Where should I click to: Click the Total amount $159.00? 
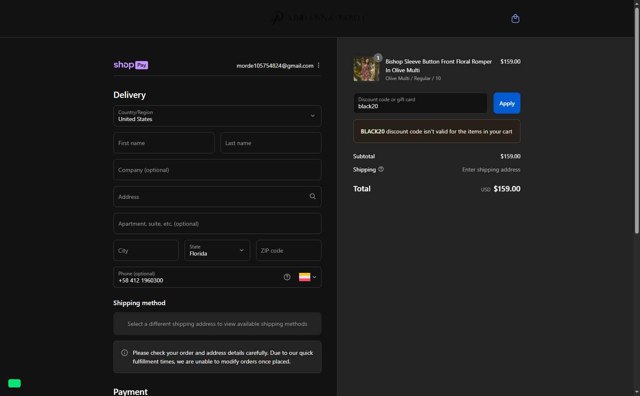pyautogui.click(x=507, y=189)
